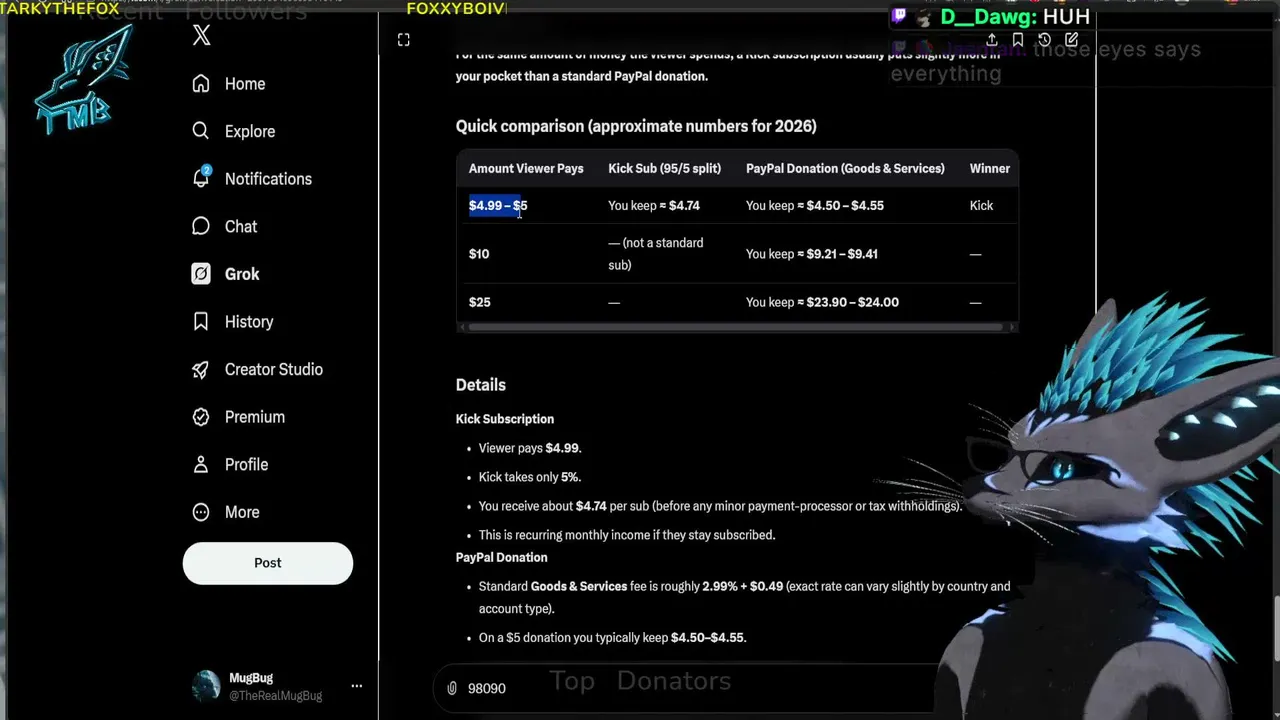The height and width of the screenshot is (720, 1280).
Task: Bookmark this Grok conversation
Action: 1017,40
